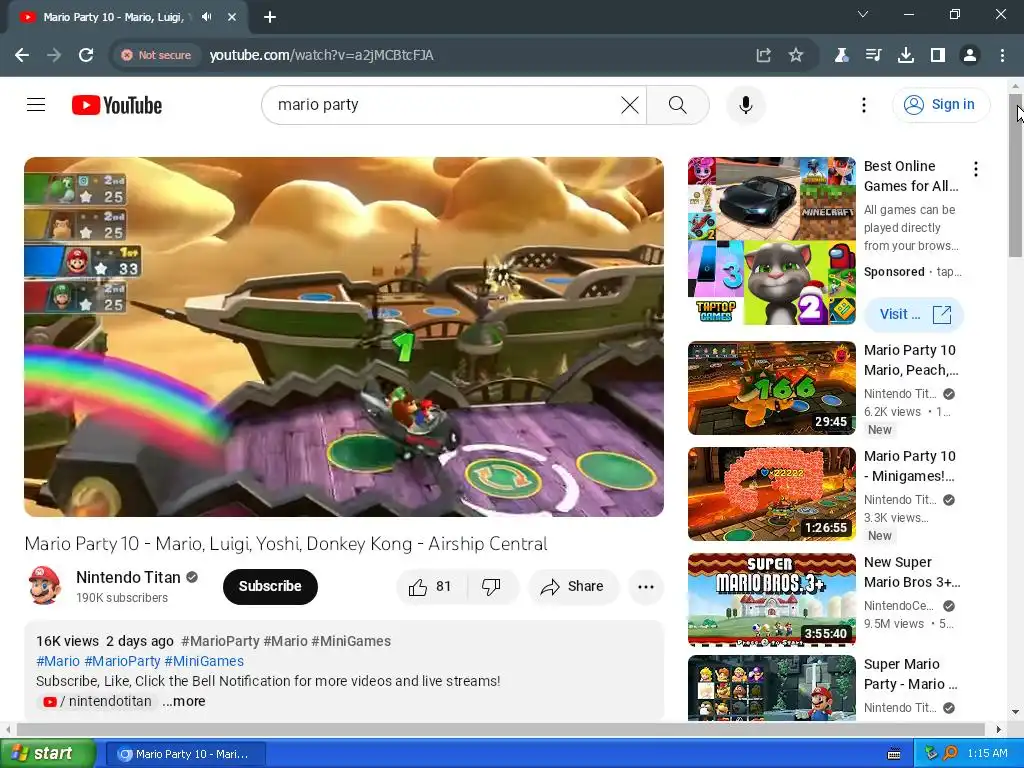Go to the YouTube home logo
The width and height of the screenshot is (1024, 768).
pyautogui.click(x=117, y=105)
